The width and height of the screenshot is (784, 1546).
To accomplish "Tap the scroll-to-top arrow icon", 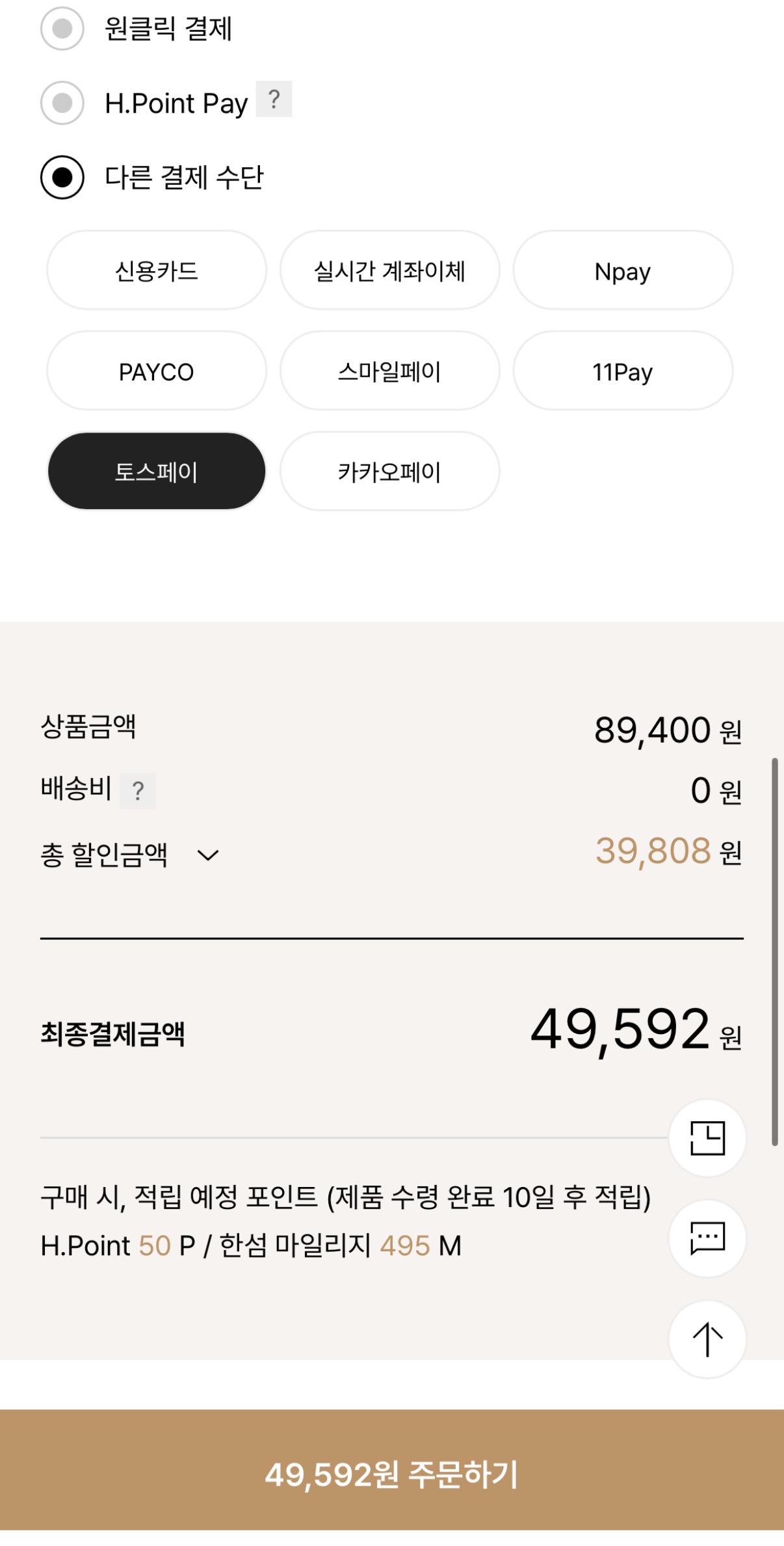I will [707, 1339].
